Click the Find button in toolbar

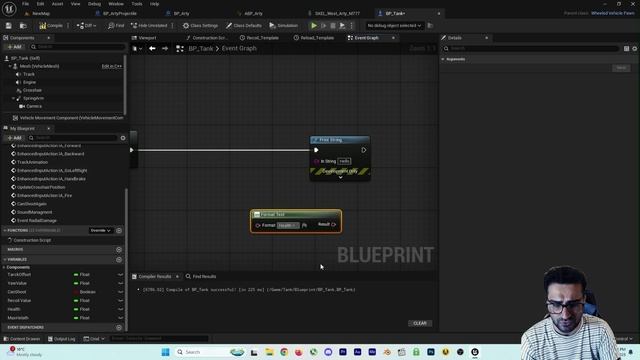[116, 26]
